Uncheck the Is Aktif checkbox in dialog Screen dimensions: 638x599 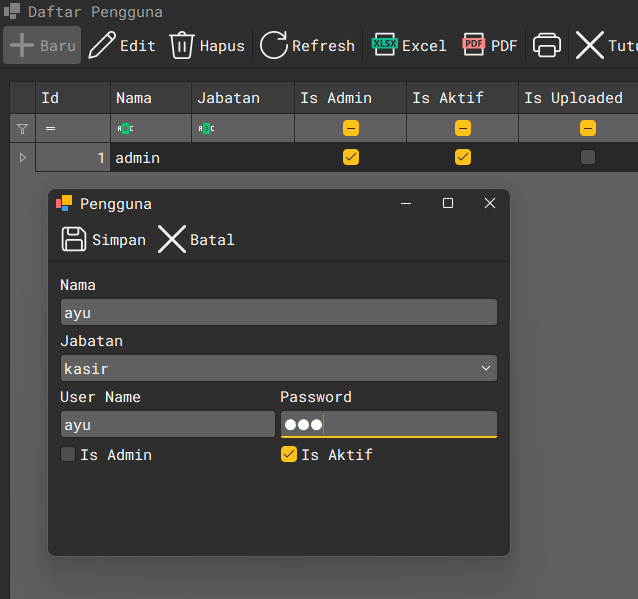point(289,455)
